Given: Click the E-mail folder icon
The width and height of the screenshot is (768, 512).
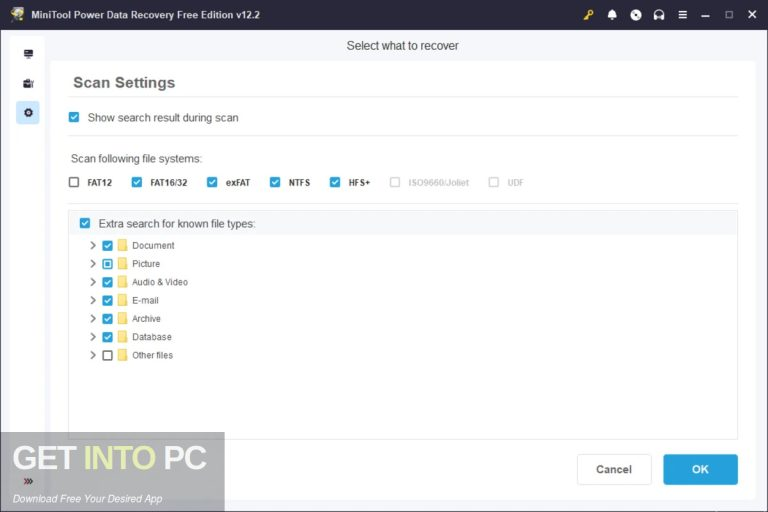Looking at the screenshot, I should [122, 300].
